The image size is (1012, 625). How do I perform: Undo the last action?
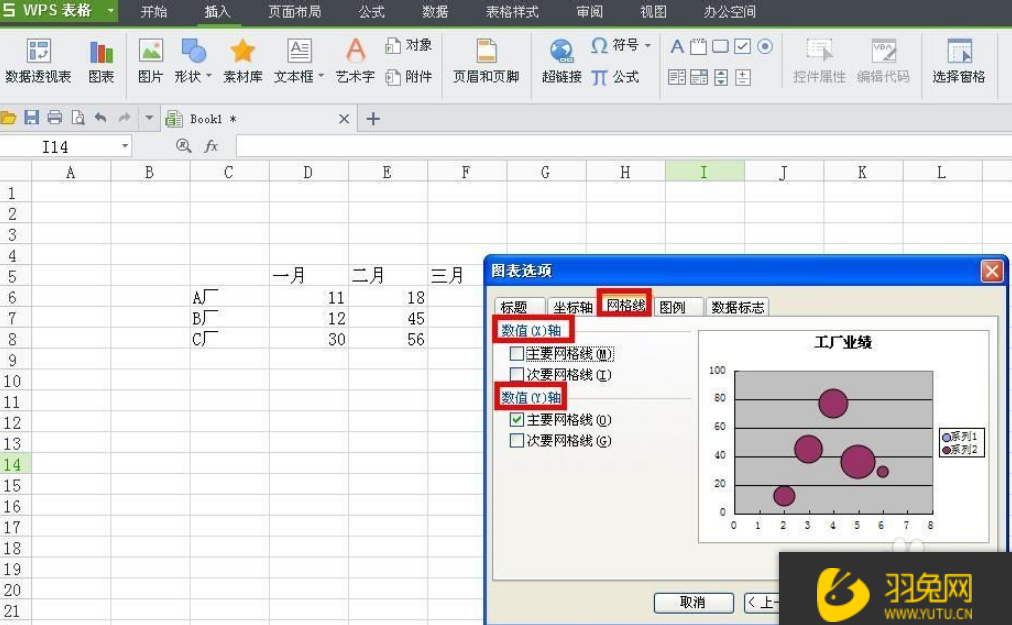coord(101,118)
